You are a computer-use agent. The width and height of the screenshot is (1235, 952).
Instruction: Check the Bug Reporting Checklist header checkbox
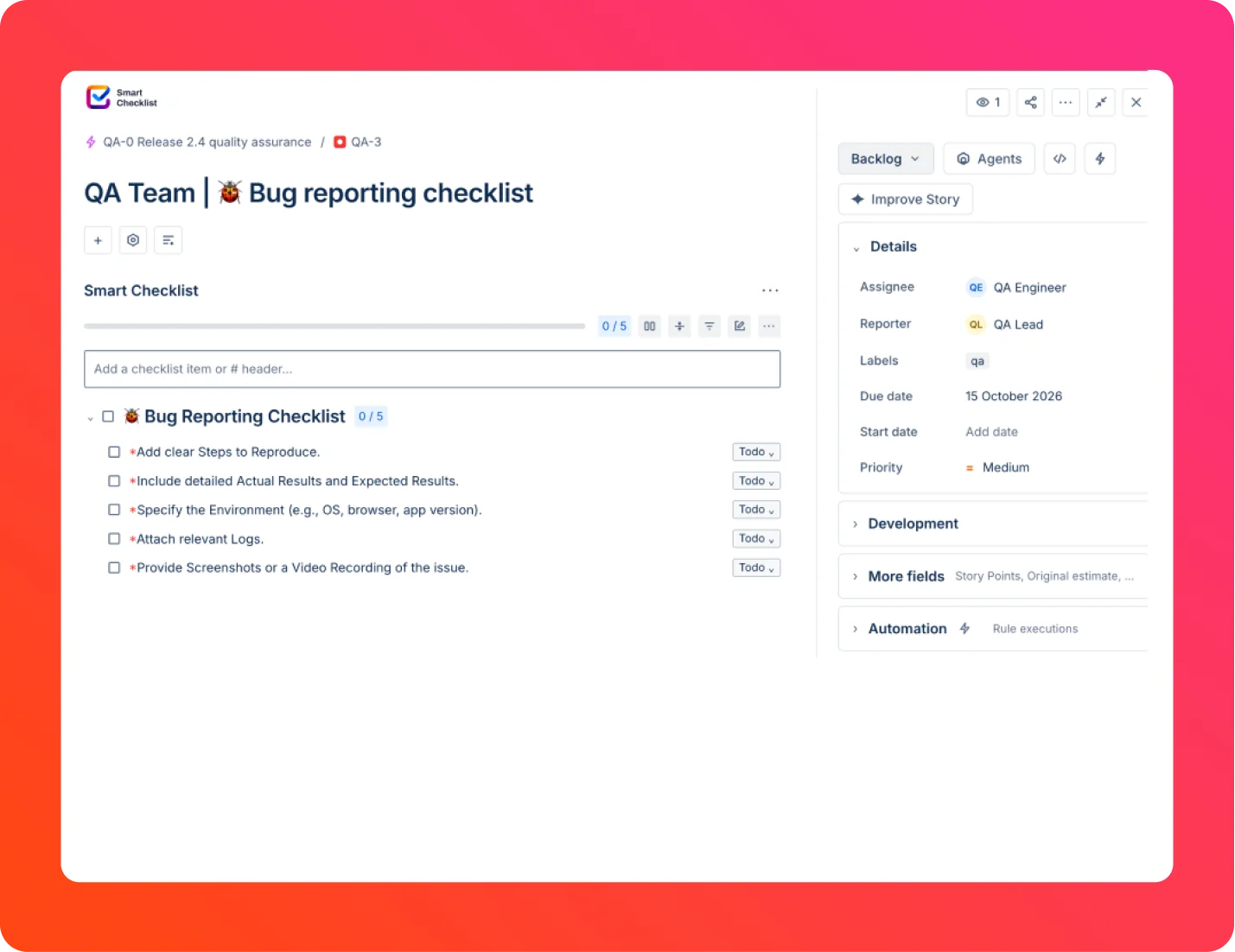108,416
